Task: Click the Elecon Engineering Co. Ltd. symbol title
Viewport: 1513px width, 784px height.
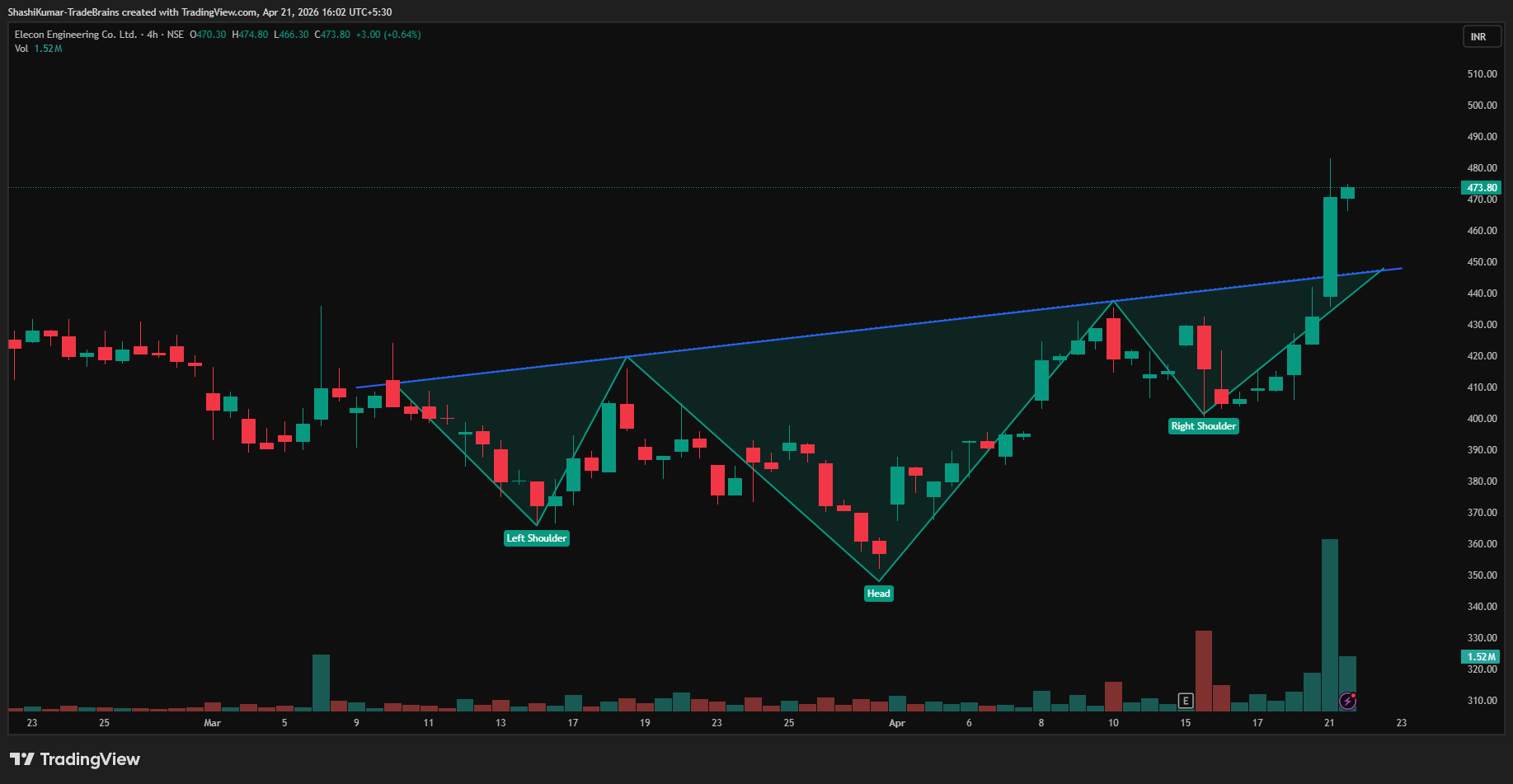Action: pos(76,35)
